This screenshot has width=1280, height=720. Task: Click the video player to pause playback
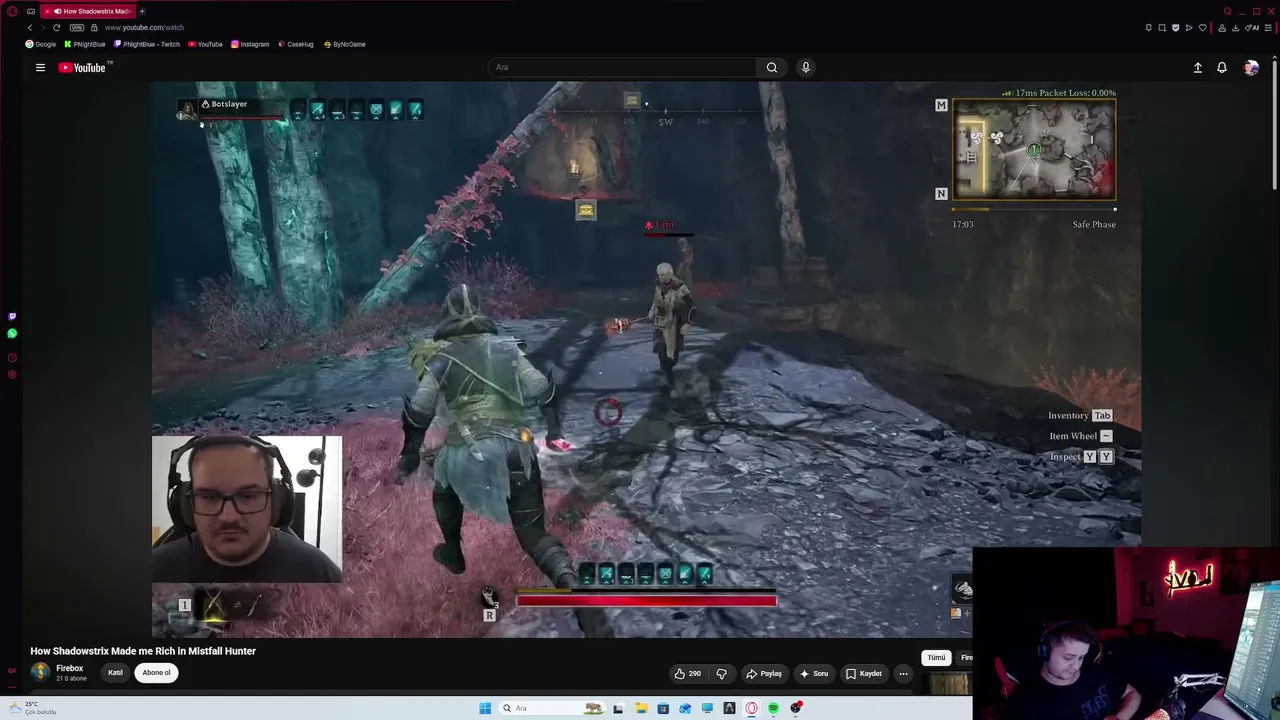pos(646,360)
